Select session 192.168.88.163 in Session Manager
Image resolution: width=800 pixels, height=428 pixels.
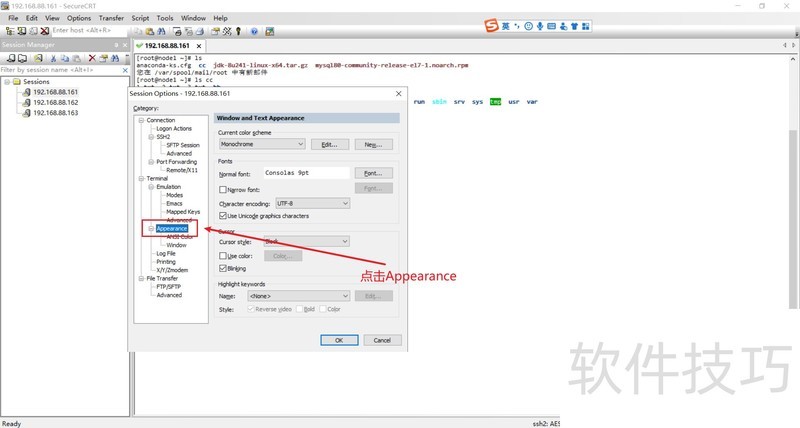(55, 113)
